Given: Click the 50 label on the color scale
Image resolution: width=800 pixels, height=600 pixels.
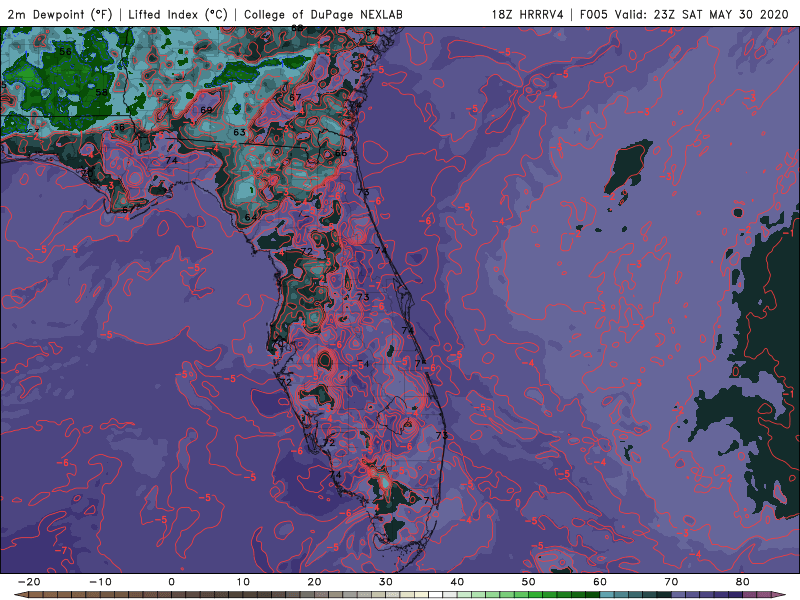Looking at the screenshot, I should [x=529, y=582].
